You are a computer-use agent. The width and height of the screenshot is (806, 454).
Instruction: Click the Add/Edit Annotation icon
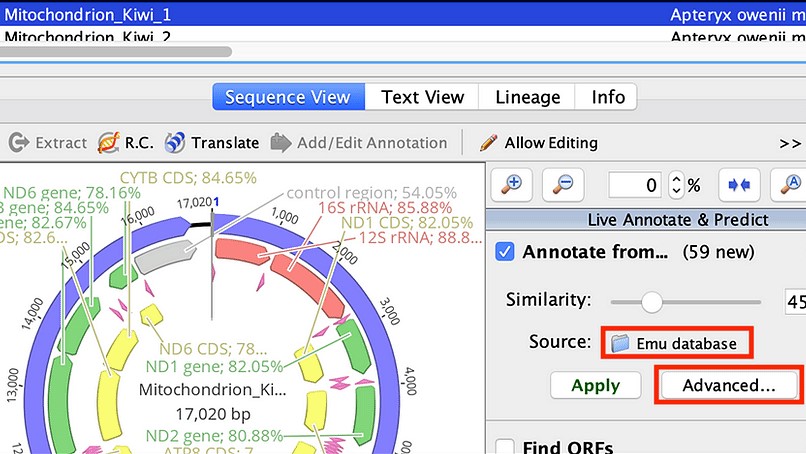281,143
